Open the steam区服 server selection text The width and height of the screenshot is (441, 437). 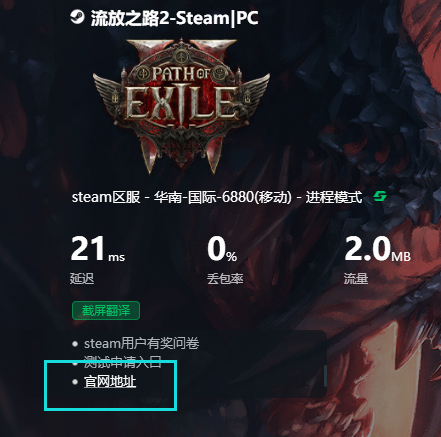point(106,197)
